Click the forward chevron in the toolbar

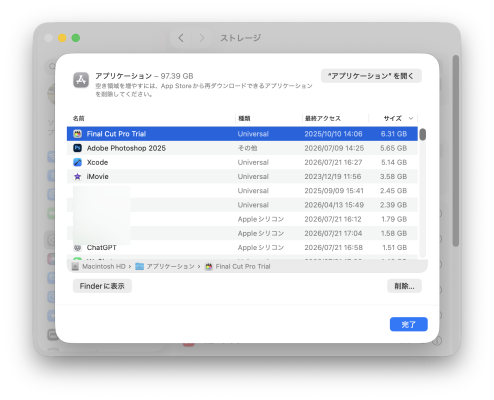(x=202, y=38)
